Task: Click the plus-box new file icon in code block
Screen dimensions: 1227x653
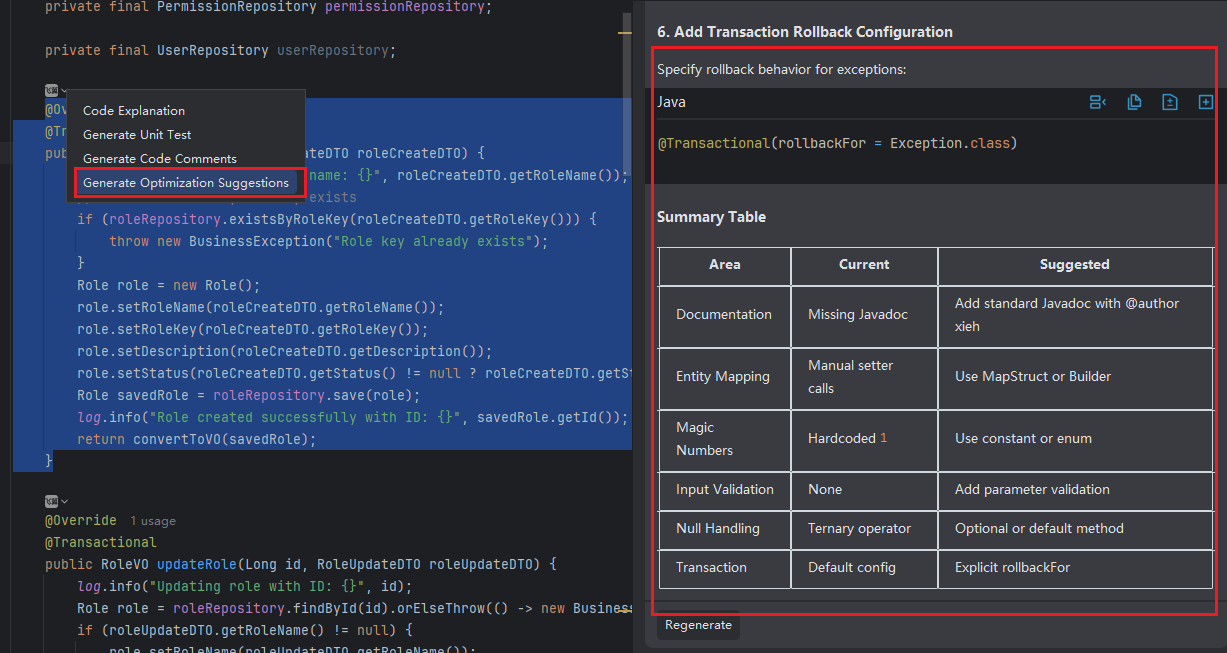Action: (1205, 102)
